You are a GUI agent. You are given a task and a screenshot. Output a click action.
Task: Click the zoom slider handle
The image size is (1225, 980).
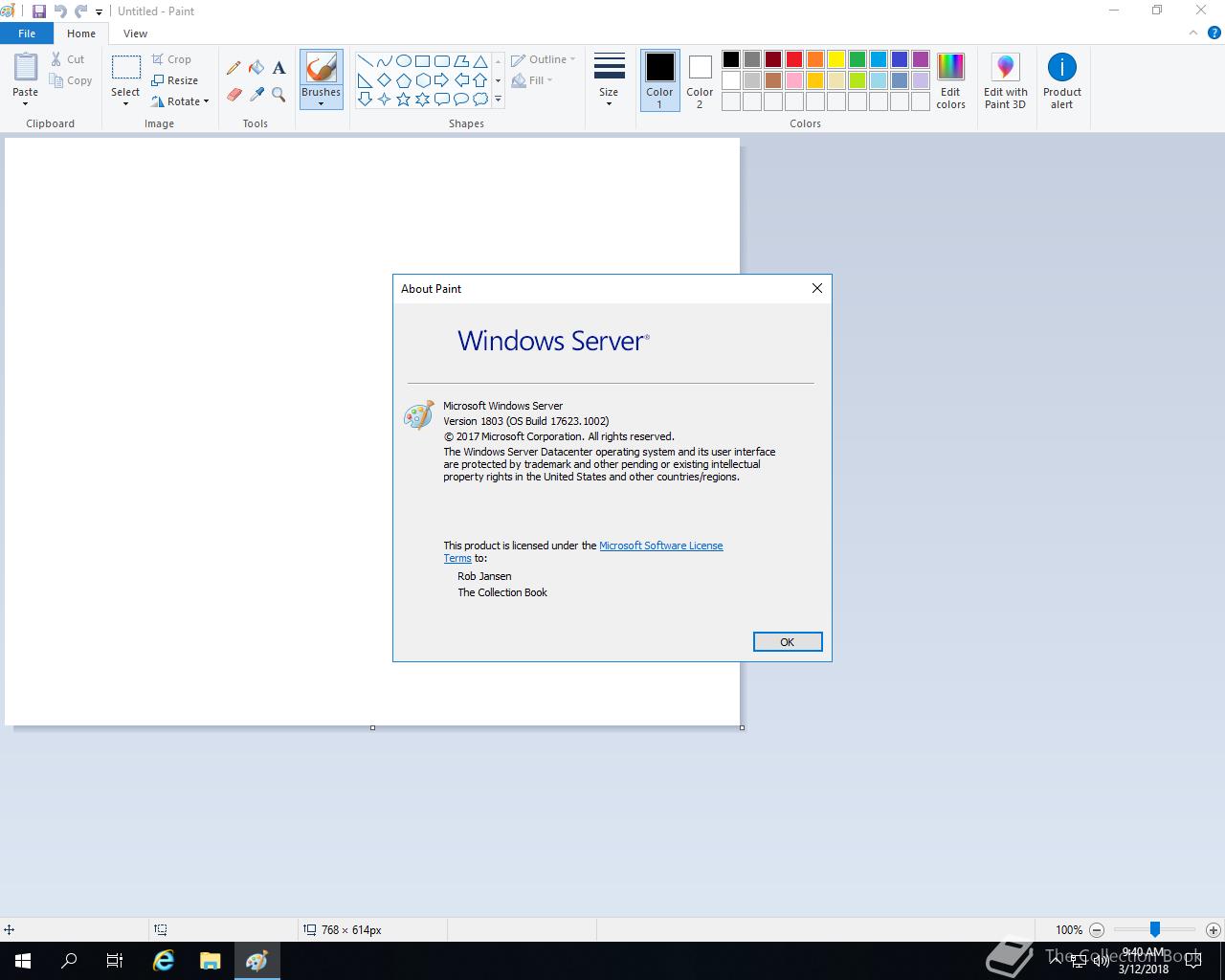(1155, 929)
